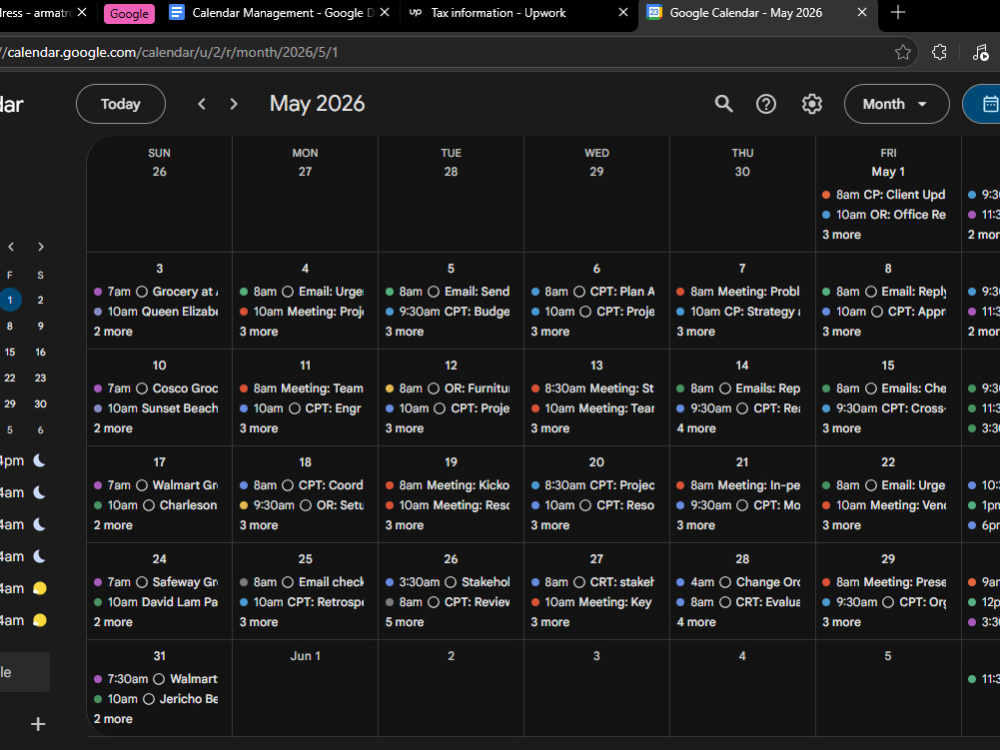Open the Settings gear menu
Viewport: 1000px width, 750px height.
point(811,104)
